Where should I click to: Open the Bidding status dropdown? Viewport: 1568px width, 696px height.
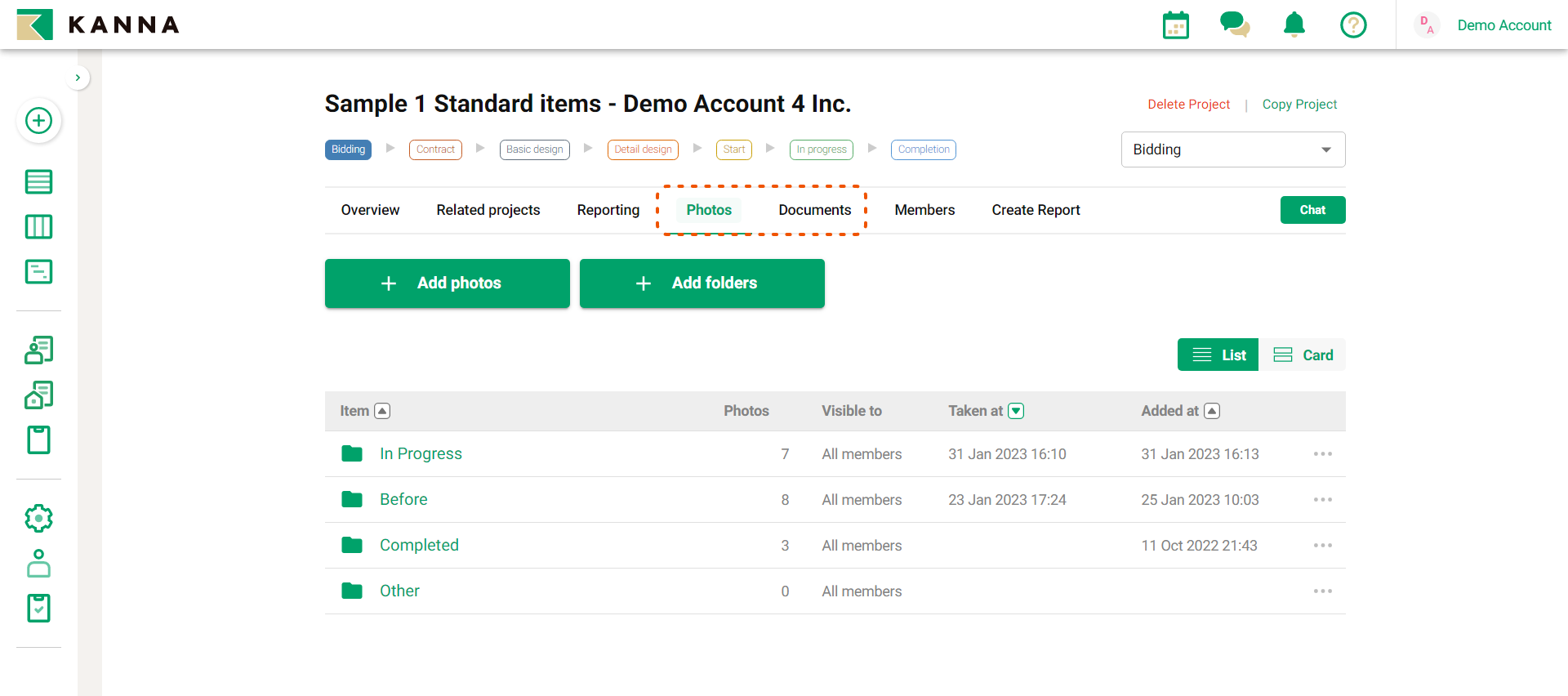click(1232, 149)
